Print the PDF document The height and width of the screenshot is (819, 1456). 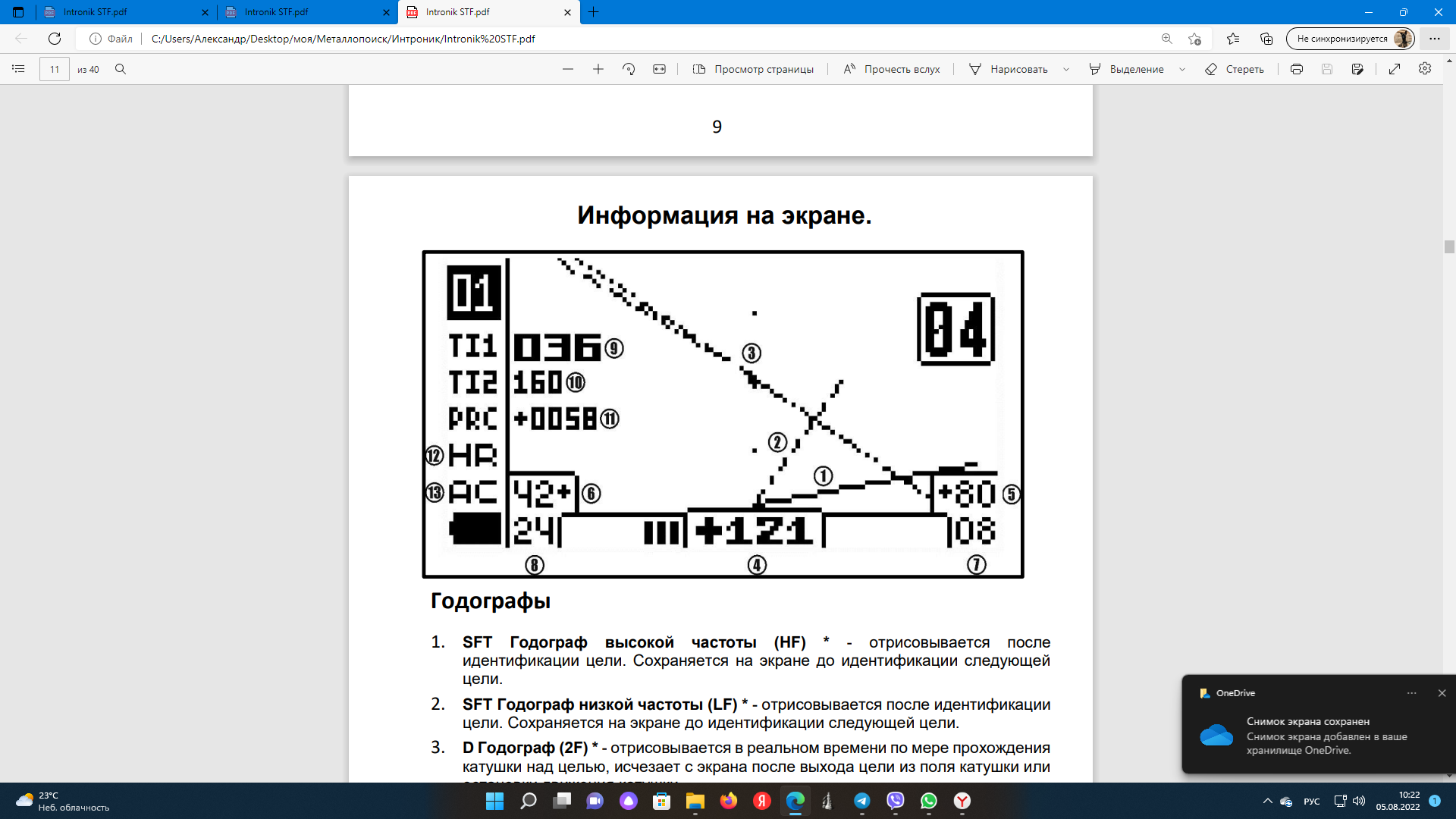click(1297, 69)
